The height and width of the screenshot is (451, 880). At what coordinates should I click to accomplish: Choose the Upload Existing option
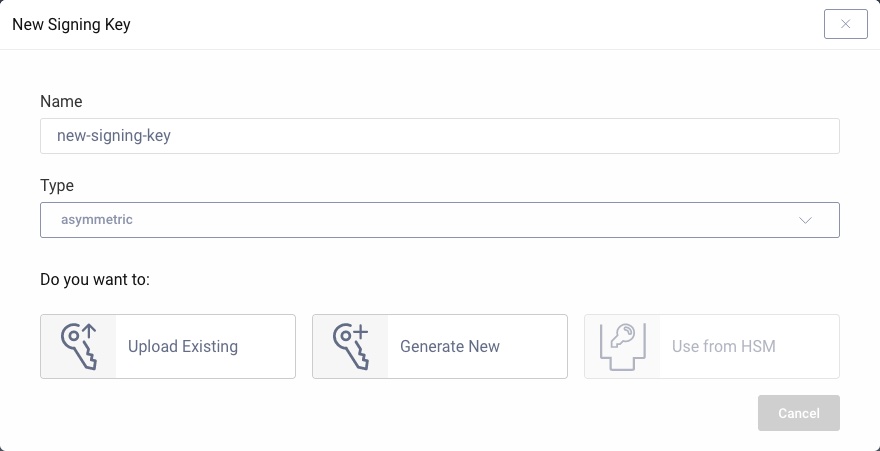[168, 346]
